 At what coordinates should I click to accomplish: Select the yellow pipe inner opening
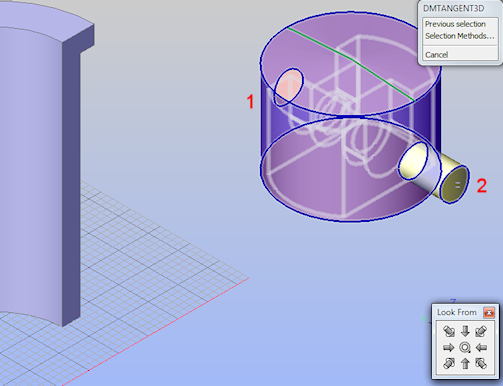413,161
